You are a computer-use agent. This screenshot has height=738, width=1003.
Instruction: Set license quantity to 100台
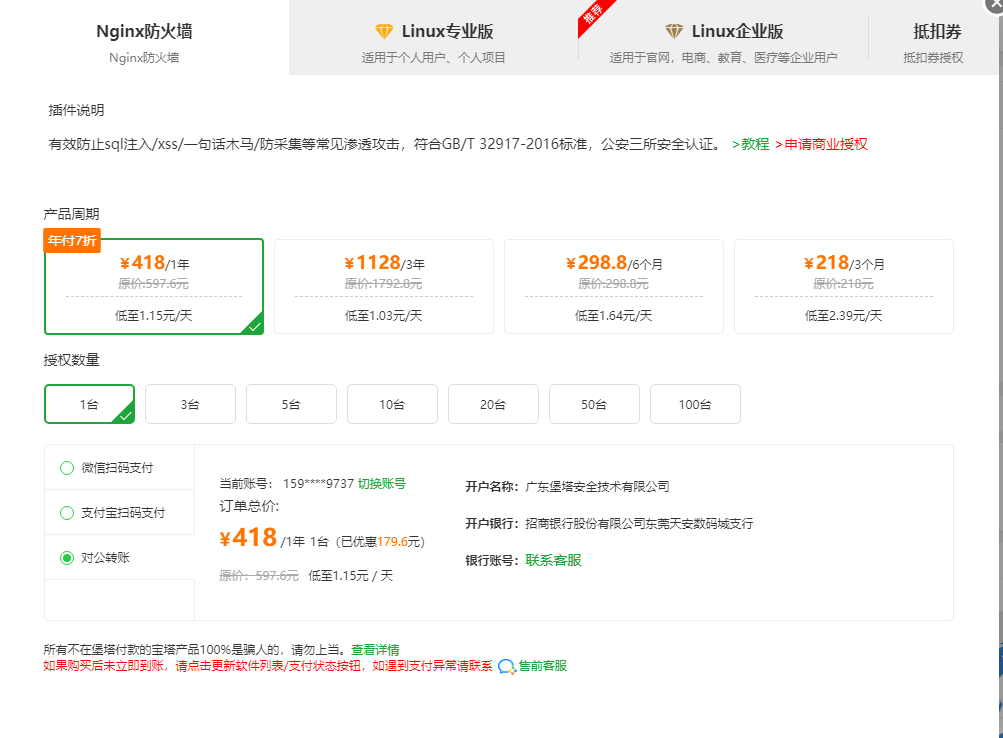pos(695,405)
